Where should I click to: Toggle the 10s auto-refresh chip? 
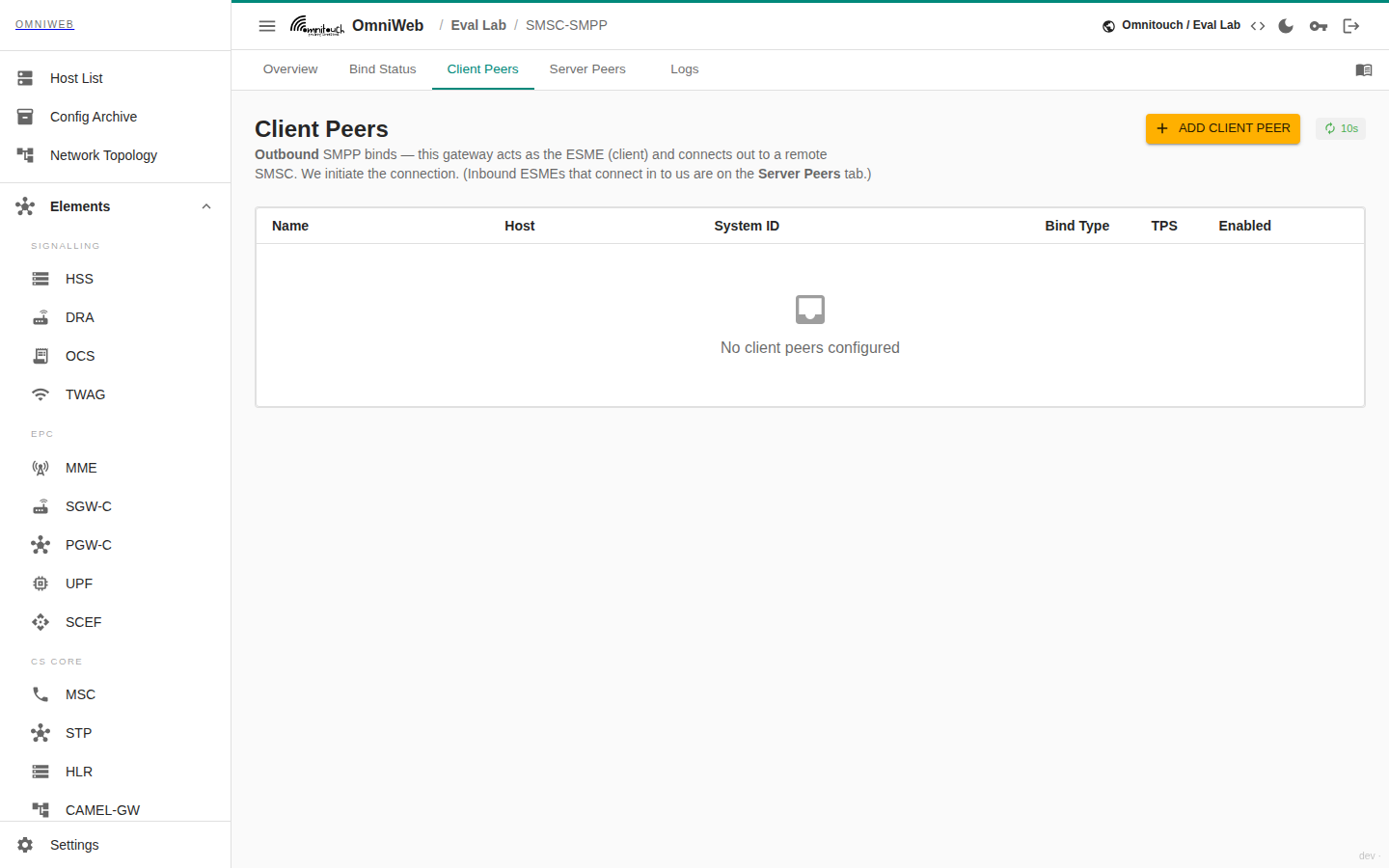tap(1341, 128)
